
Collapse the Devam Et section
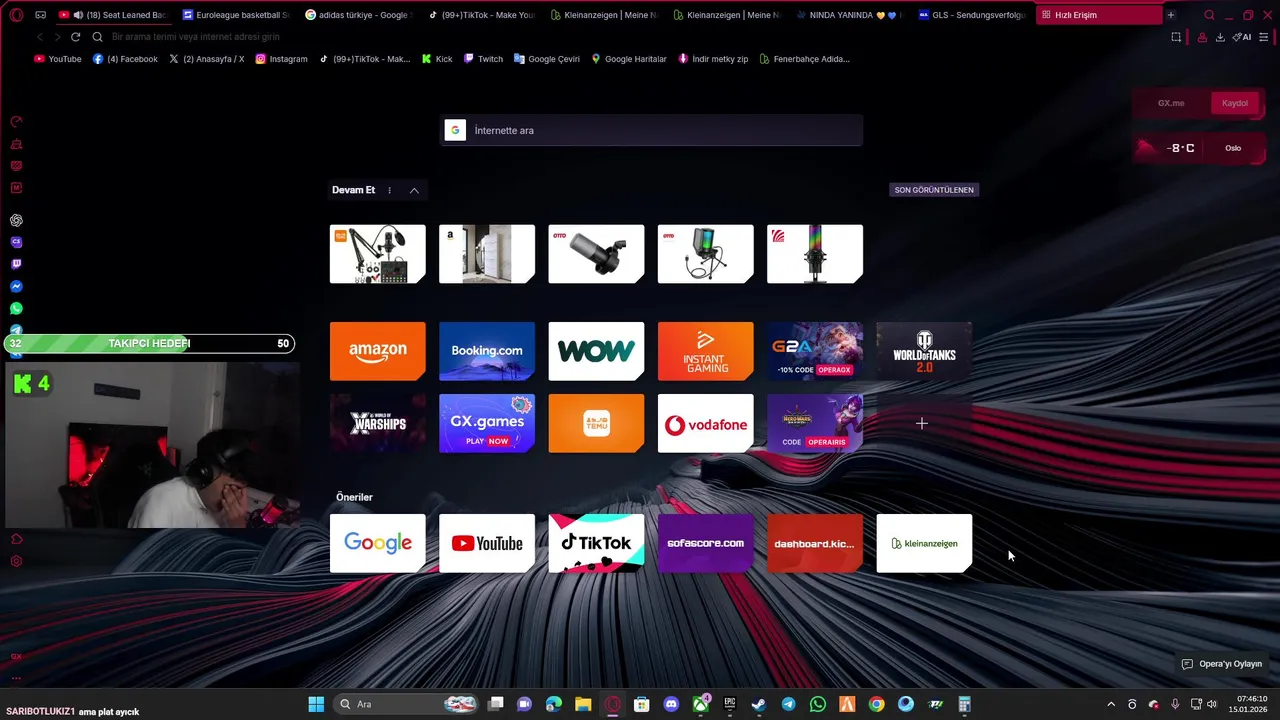(414, 190)
